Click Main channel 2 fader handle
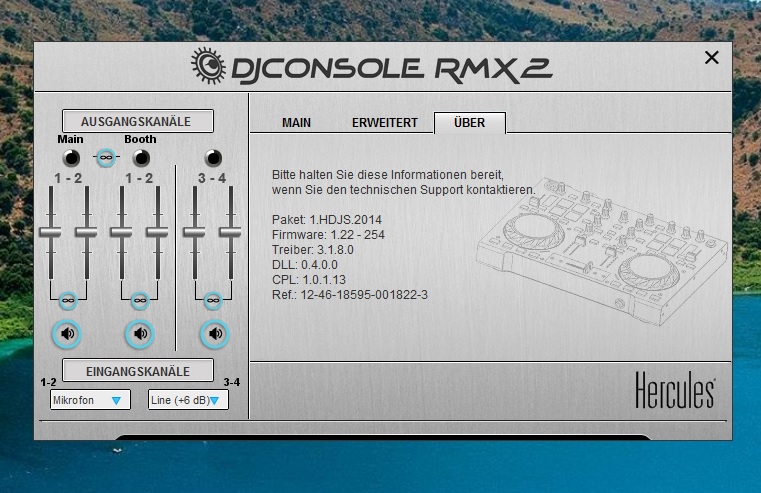 tap(86, 232)
